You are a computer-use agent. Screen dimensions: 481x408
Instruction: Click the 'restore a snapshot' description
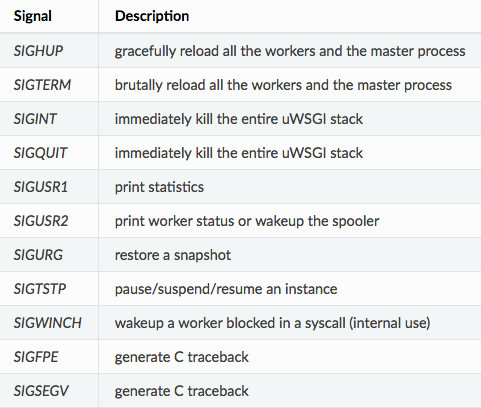coord(173,255)
